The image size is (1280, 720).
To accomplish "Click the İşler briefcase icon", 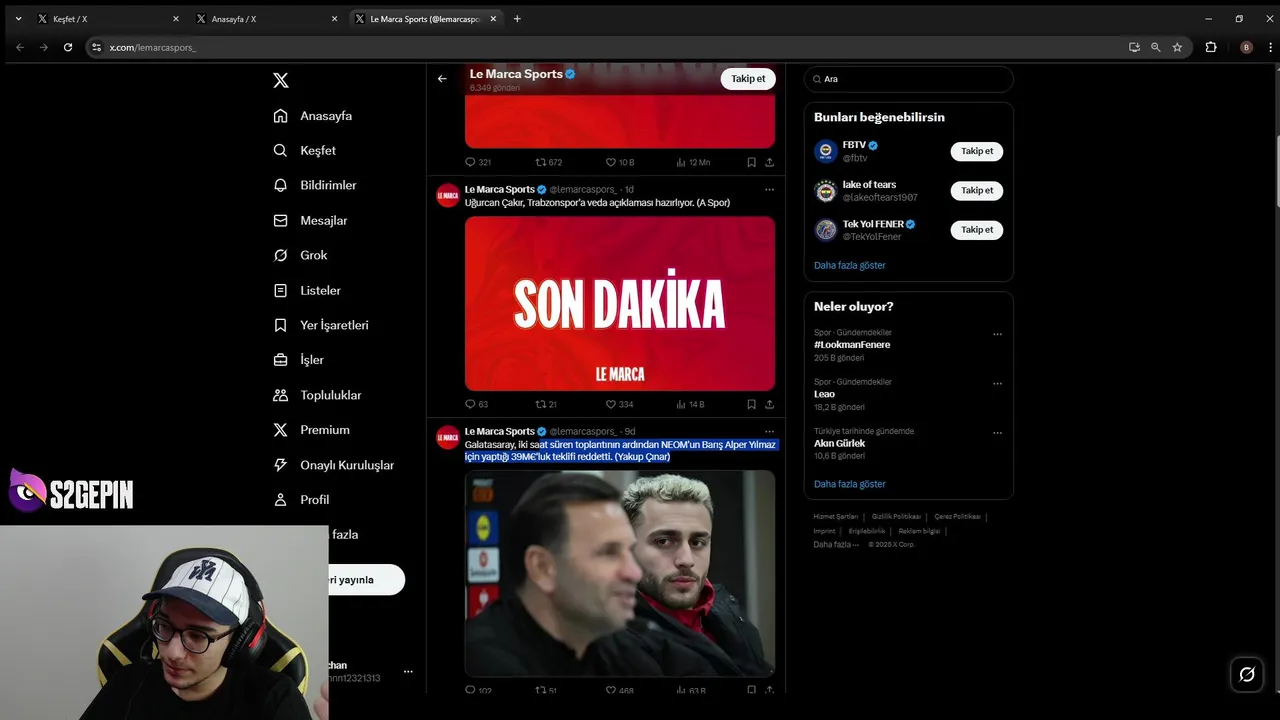I will tap(281, 360).
